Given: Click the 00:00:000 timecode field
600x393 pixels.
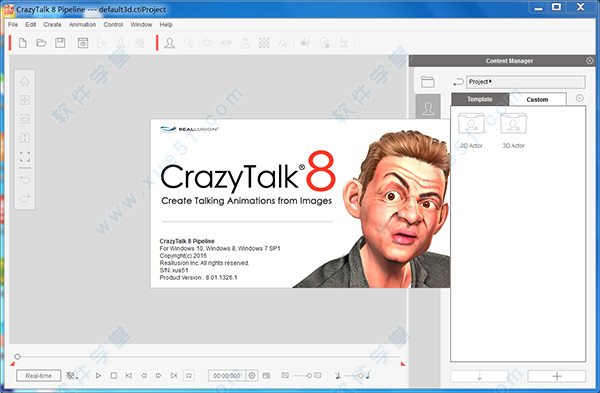Looking at the screenshot, I should [227, 376].
